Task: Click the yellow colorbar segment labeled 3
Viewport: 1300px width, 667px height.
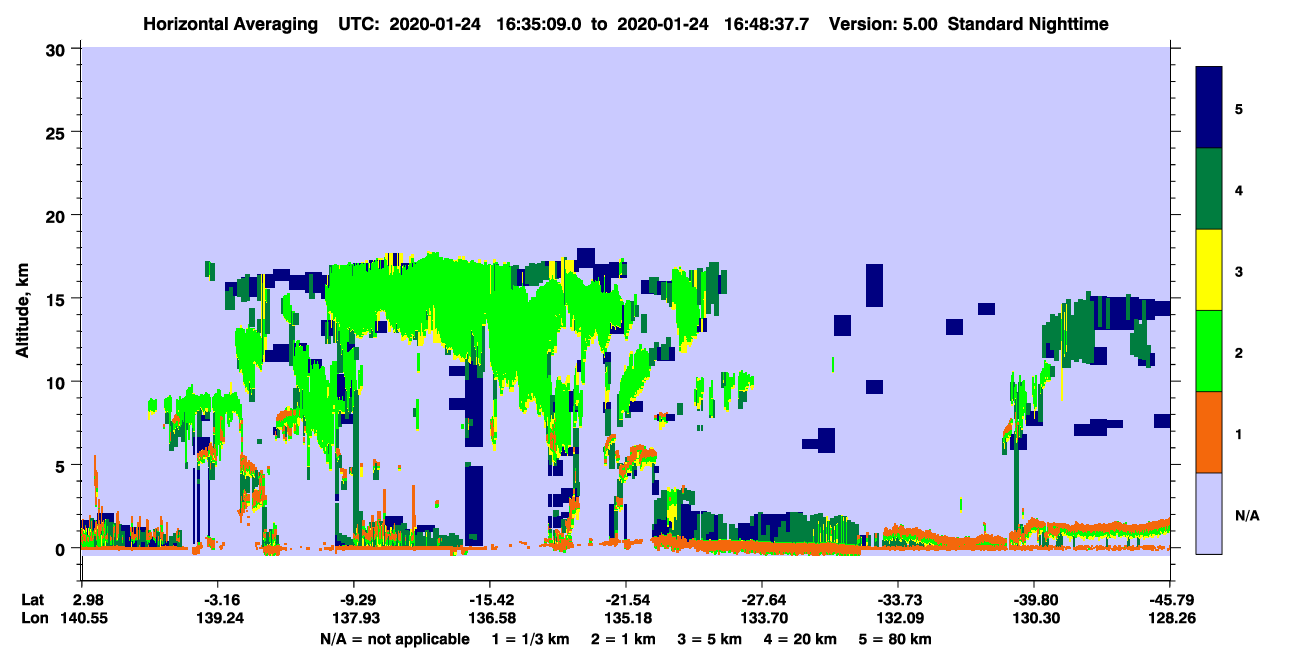Action: pyautogui.click(x=1209, y=270)
